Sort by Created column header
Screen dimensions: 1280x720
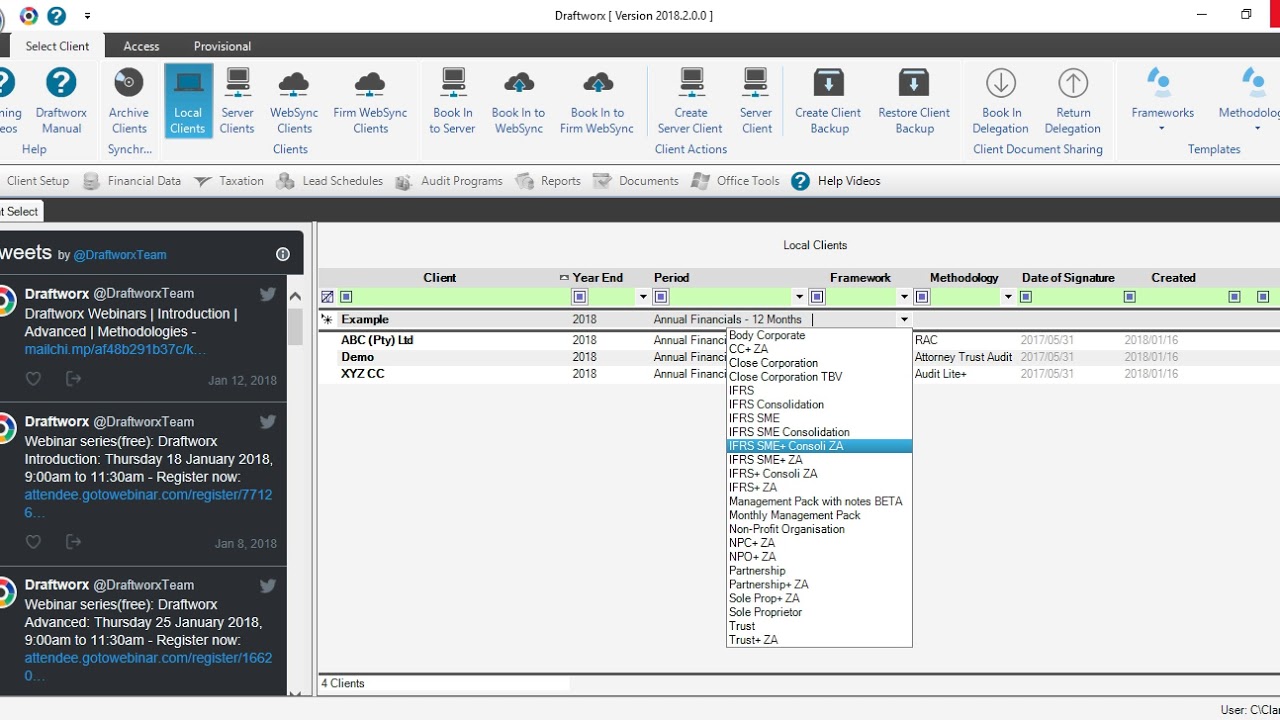click(x=1173, y=278)
